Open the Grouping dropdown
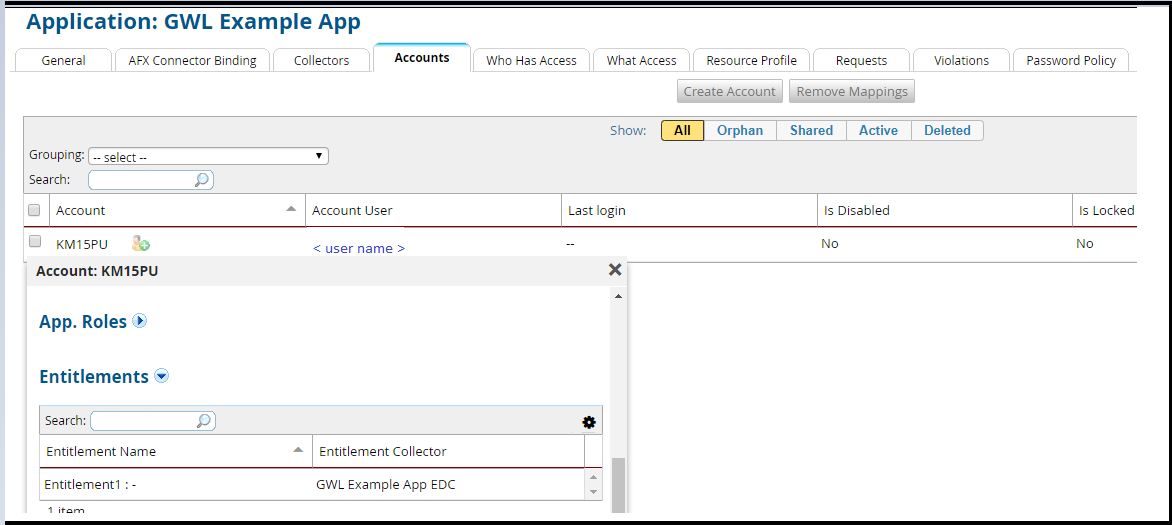The height and width of the screenshot is (525, 1172). (208, 157)
